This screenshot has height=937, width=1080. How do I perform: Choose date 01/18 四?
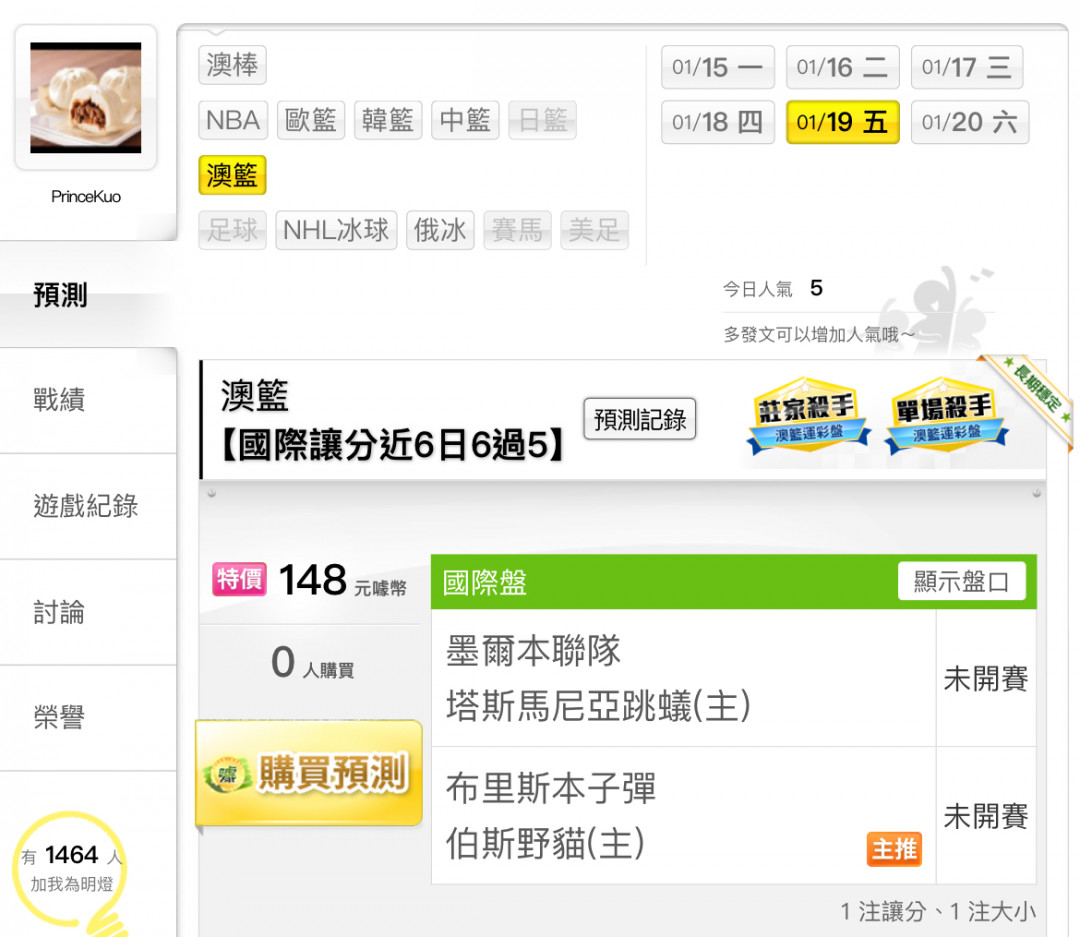point(718,122)
